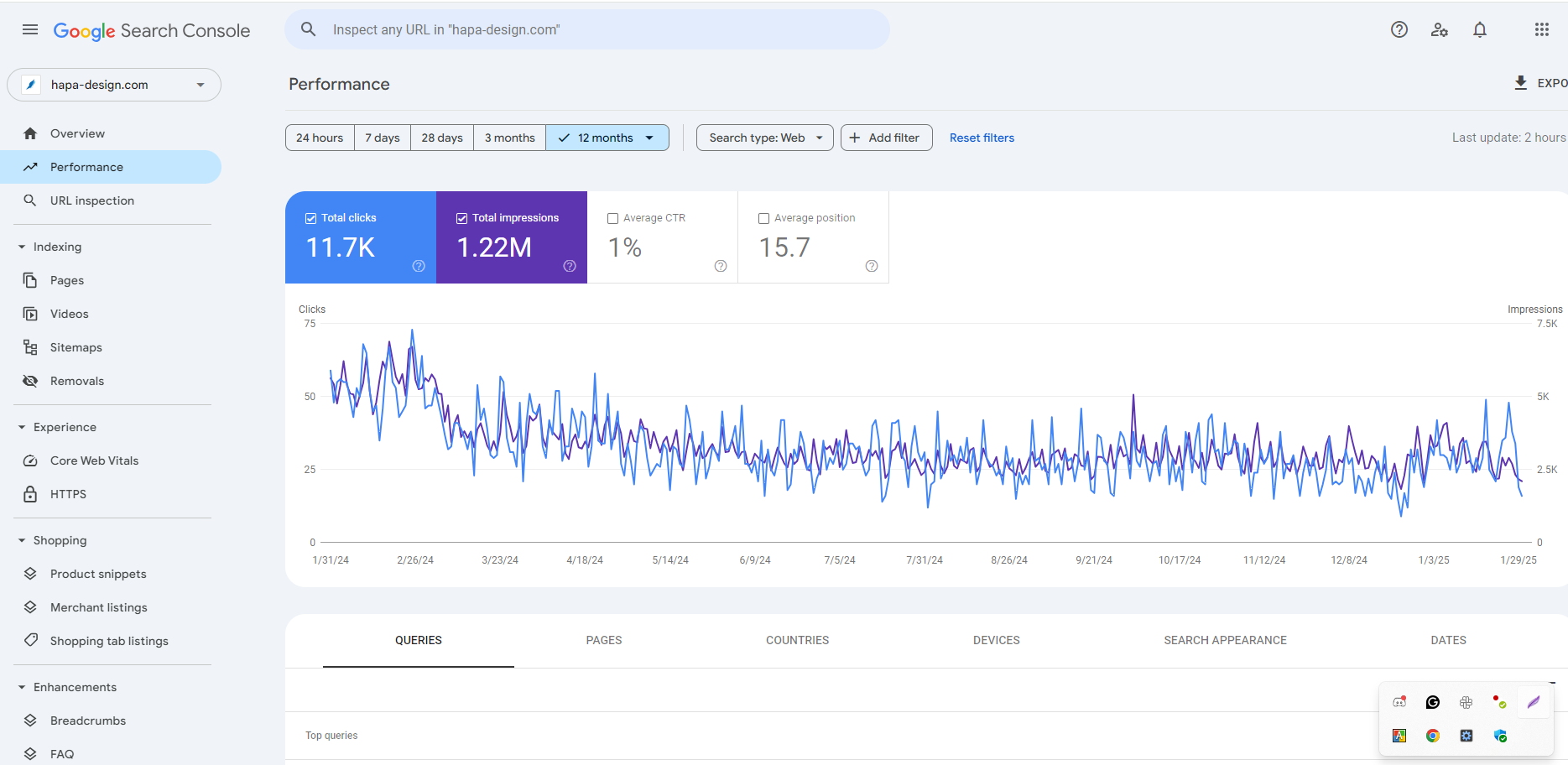Image resolution: width=1568 pixels, height=765 pixels.
Task: Enable the Average CTR checkbox
Action: [612, 218]
